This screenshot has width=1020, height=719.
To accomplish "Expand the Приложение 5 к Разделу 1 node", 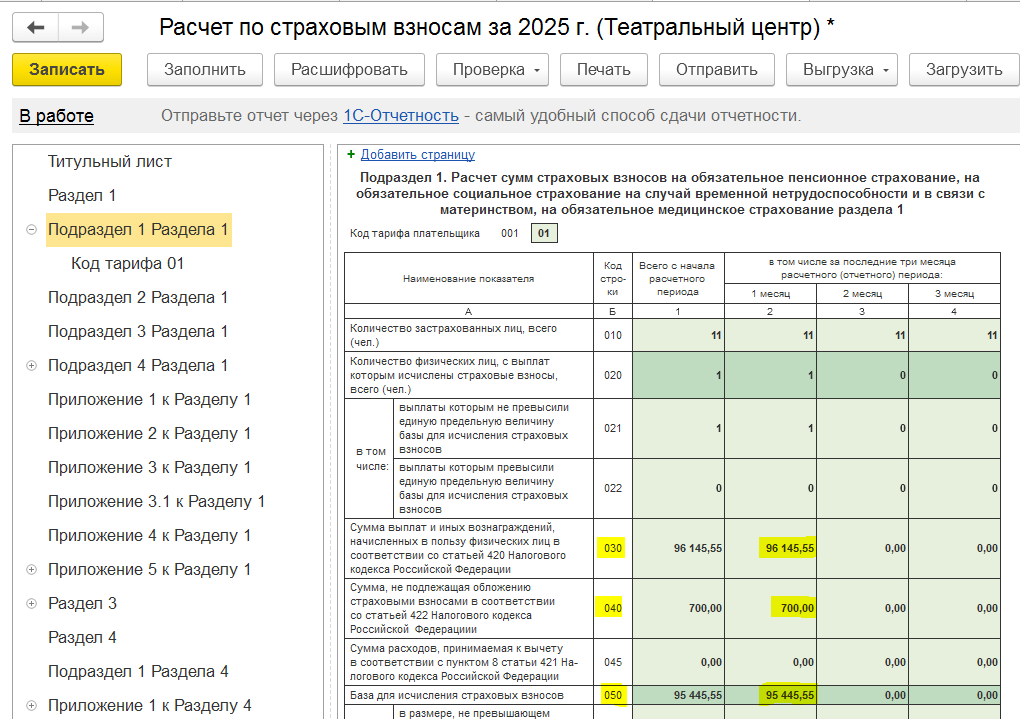I will pos(31,570).
